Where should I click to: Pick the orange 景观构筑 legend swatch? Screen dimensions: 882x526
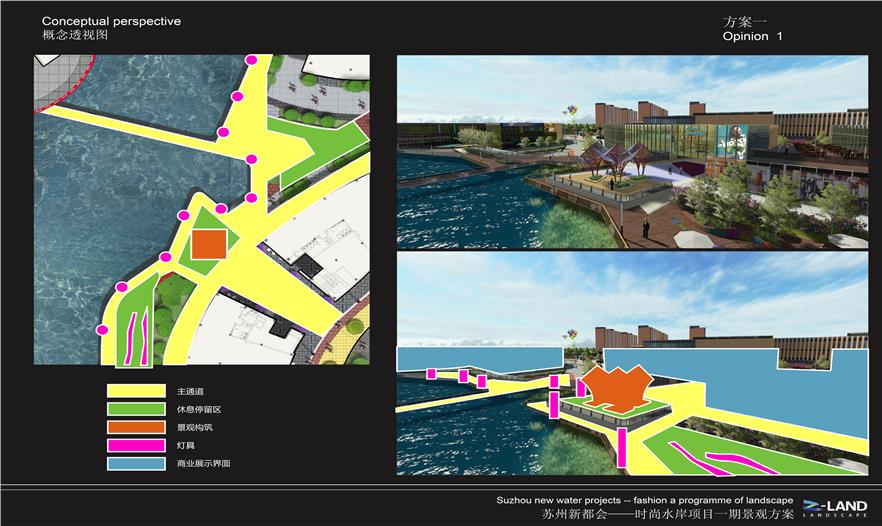[x=136, y=427]
